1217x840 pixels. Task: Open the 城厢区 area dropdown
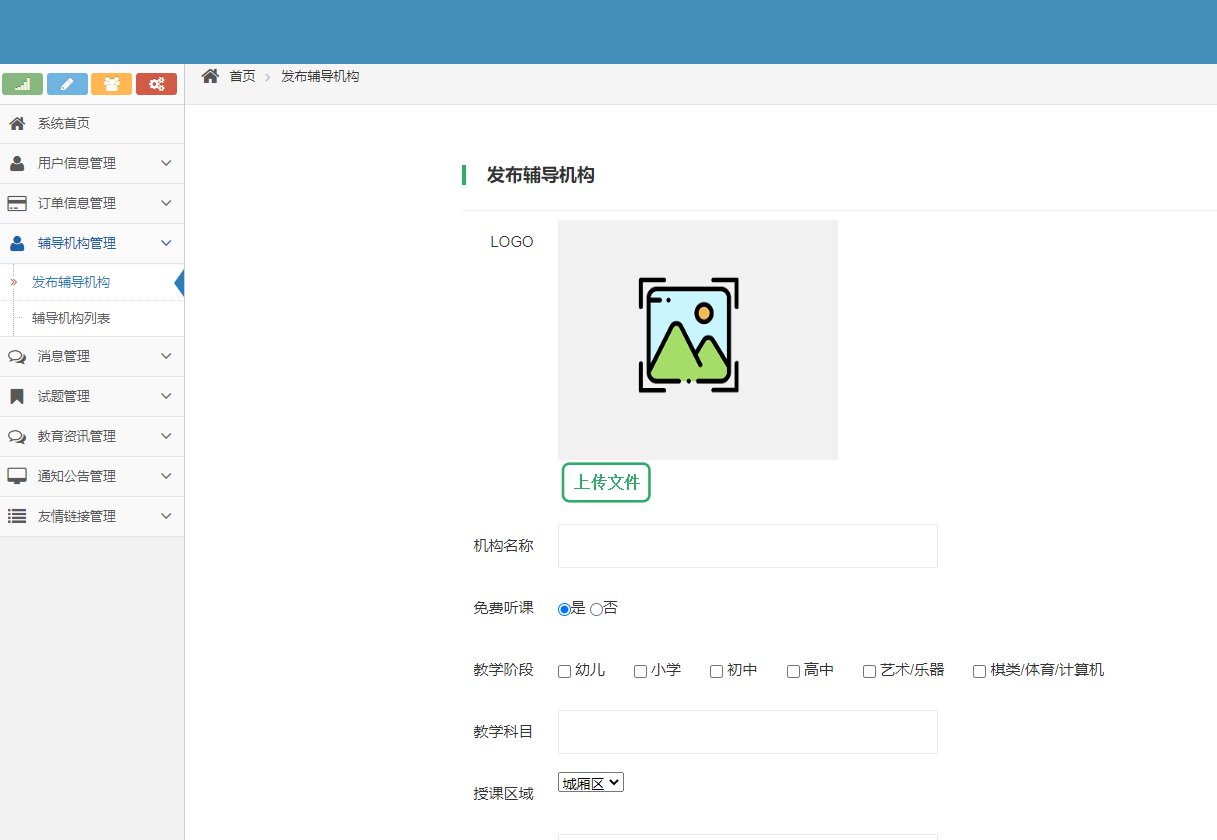pos(591,783)
